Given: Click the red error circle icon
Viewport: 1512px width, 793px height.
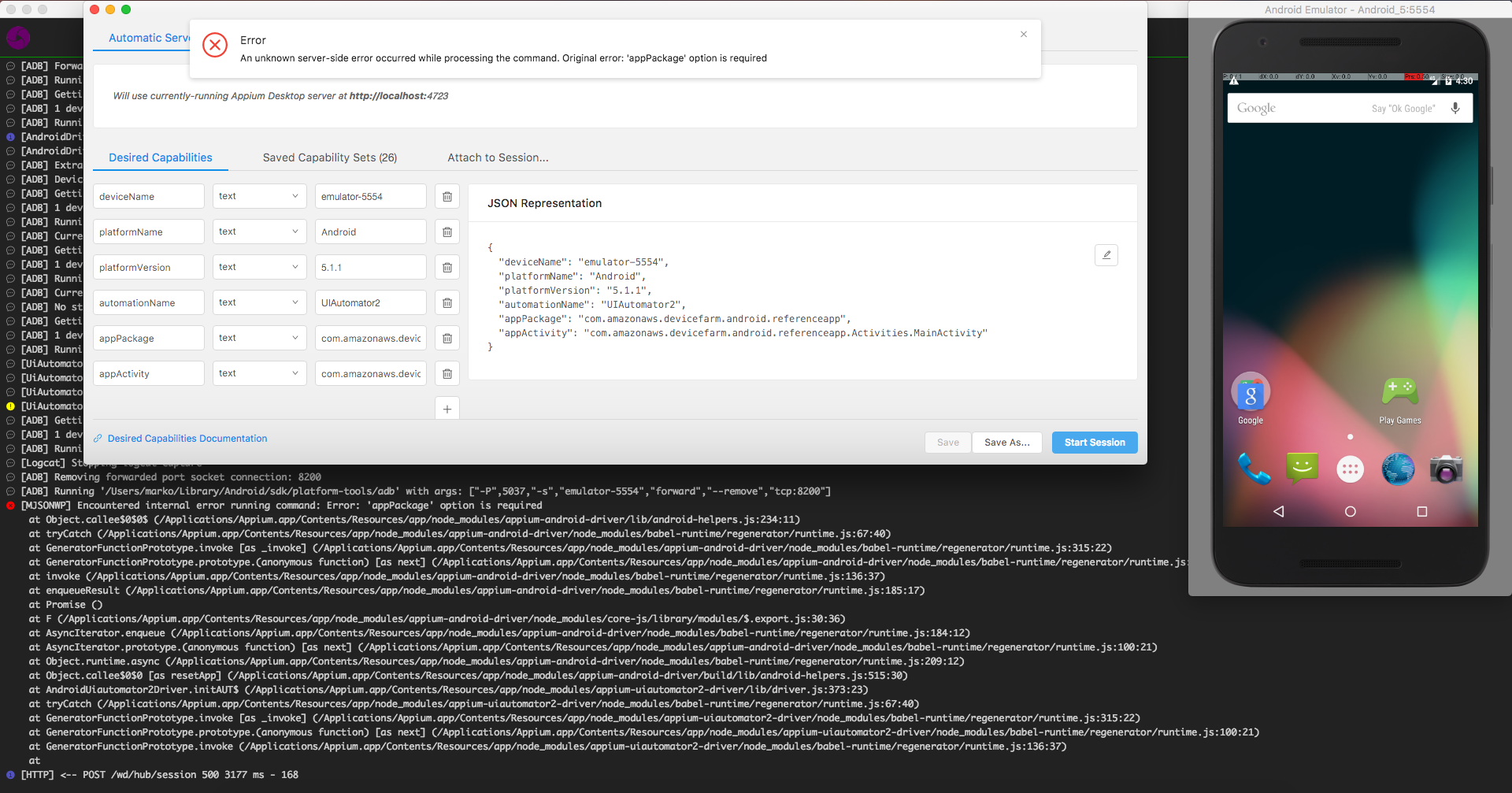Looking at the screenshot, I should pyautogui.click(x=215, y=45).
